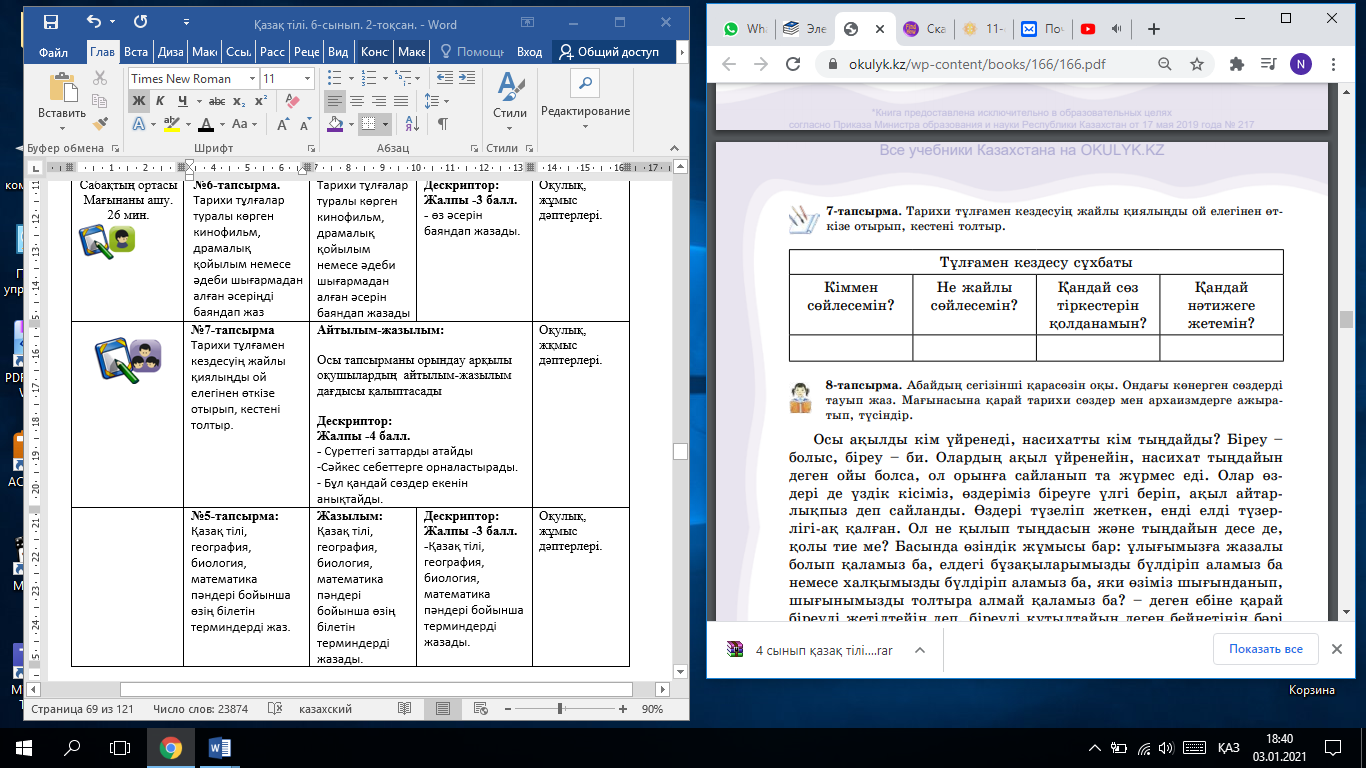Open the font size dropdown

coord(306,79)
